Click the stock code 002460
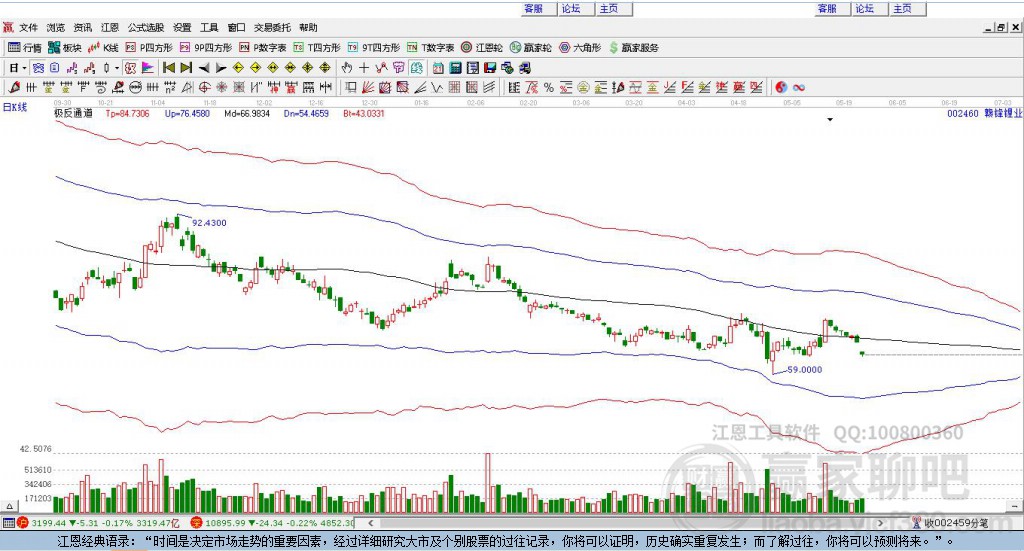The width and height of the screenshot is (1024, 551). click(x=963, y=114)
